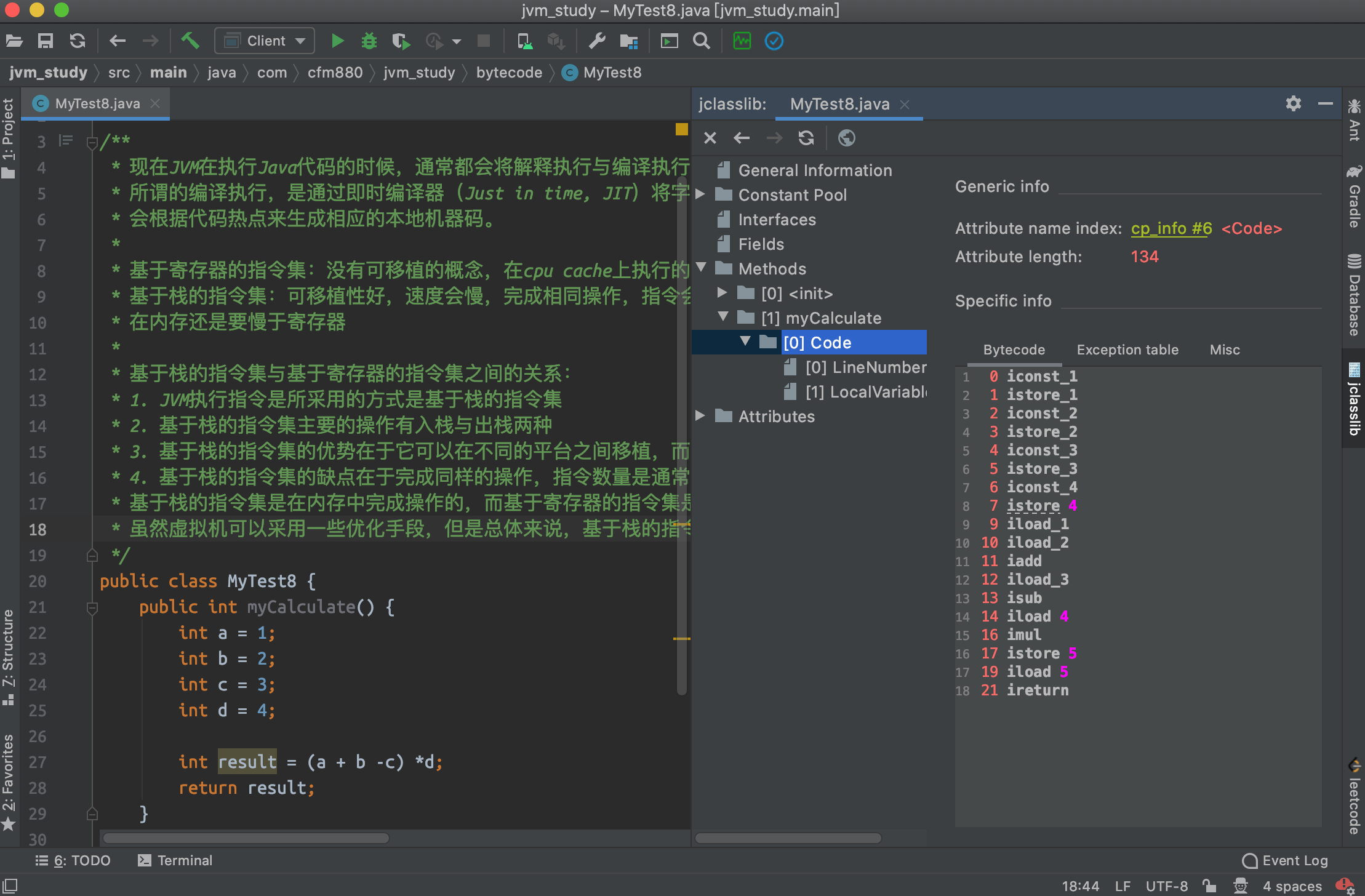
Task: Click the Search Everywhere magnifier icon
Action: tap(701, 41)
